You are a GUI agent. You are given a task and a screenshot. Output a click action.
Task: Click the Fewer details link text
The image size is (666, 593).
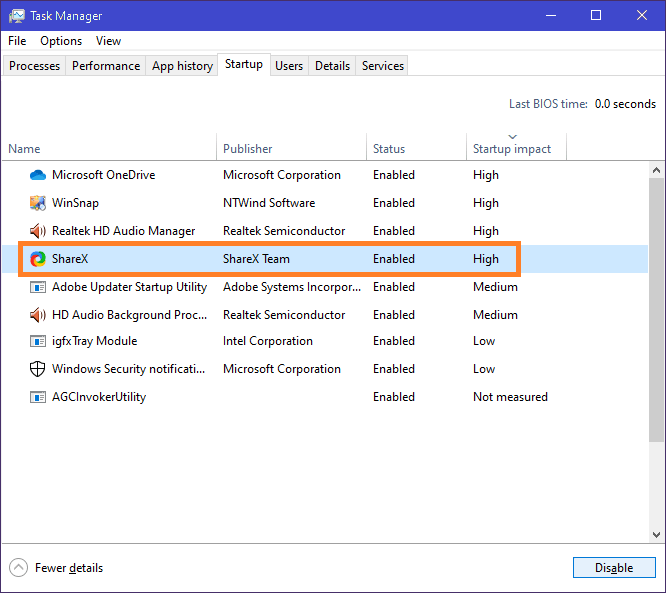69,568
